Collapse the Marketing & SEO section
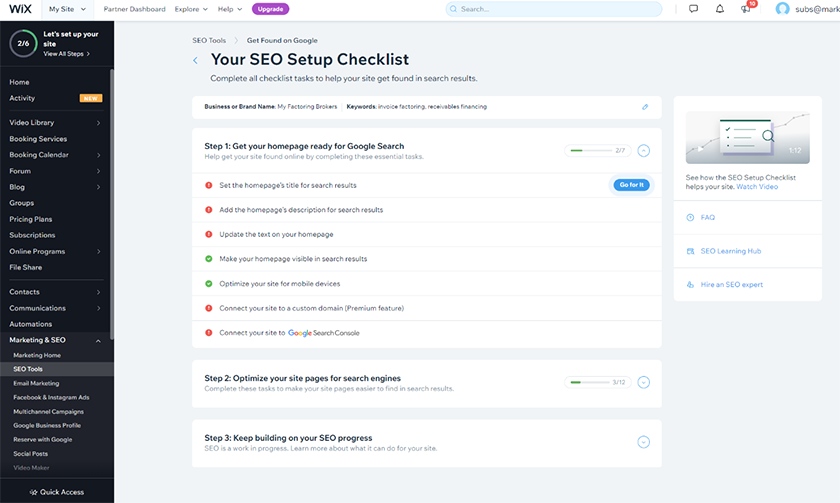The width and height of the screenshot is (840, 503). 98,341
